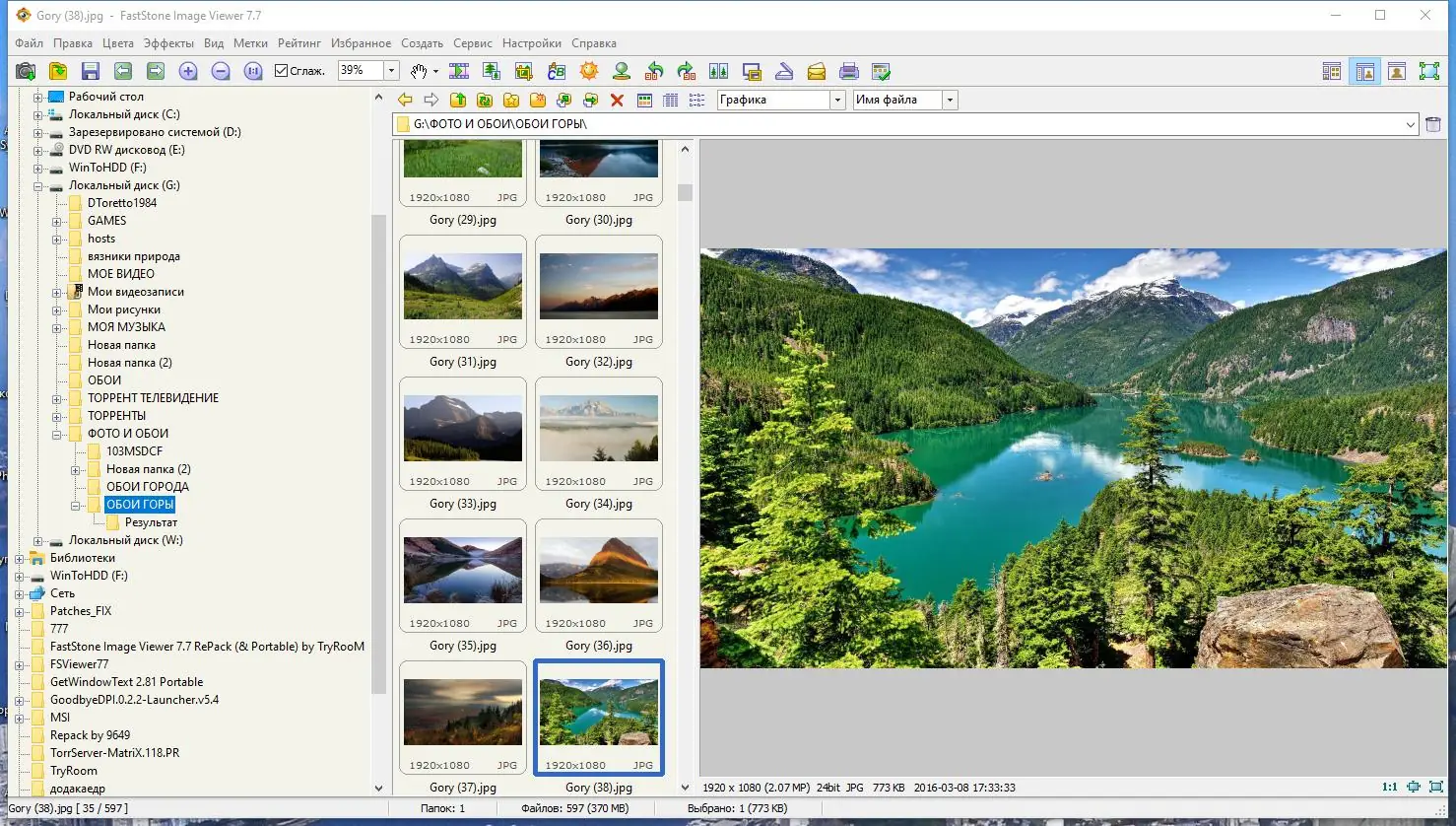Click the screen capture camera icon

point(26,71)
